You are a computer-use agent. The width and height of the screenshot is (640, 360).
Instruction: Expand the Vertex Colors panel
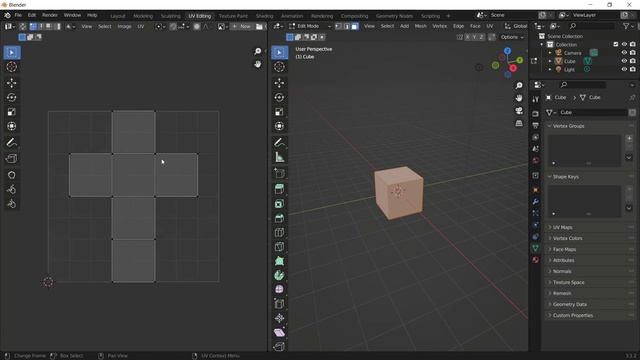(590, 238)
